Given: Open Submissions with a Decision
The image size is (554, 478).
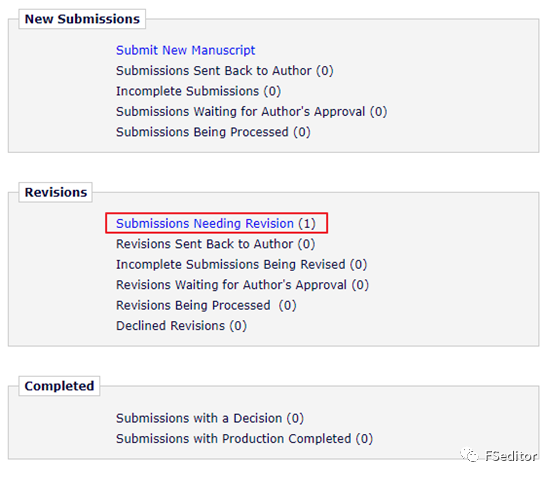Looking at the screenshot, I should tap(210, 418).
